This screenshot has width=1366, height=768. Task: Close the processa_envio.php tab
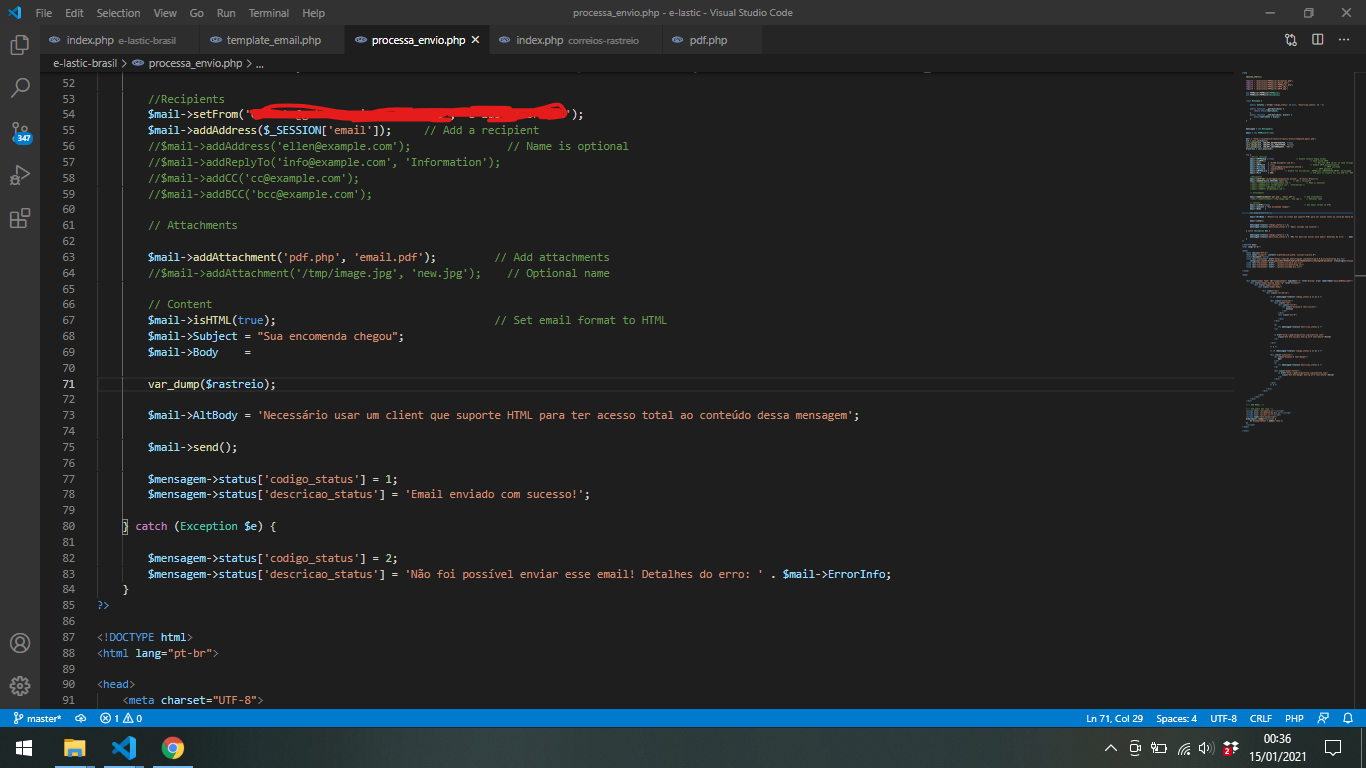(x=476, y=40)
